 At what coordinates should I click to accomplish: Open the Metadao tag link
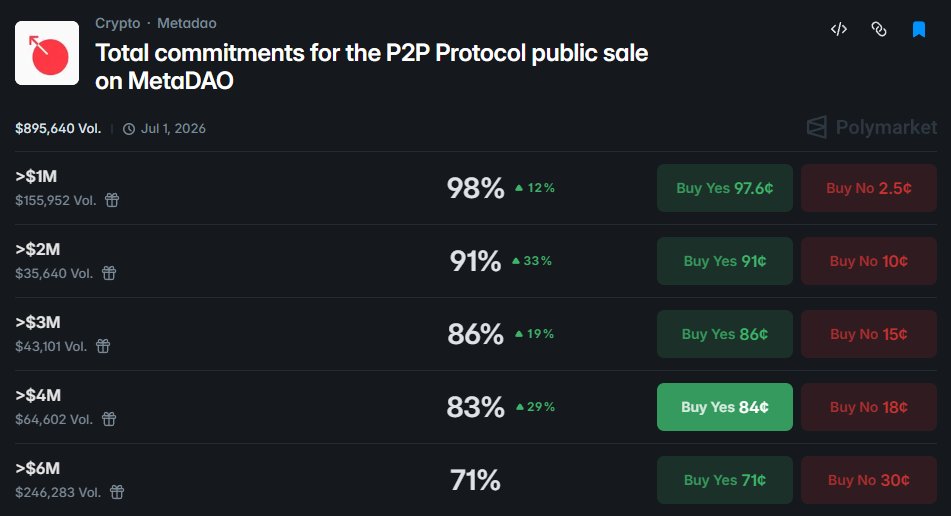pyautogui.click(x=186, y=23)
